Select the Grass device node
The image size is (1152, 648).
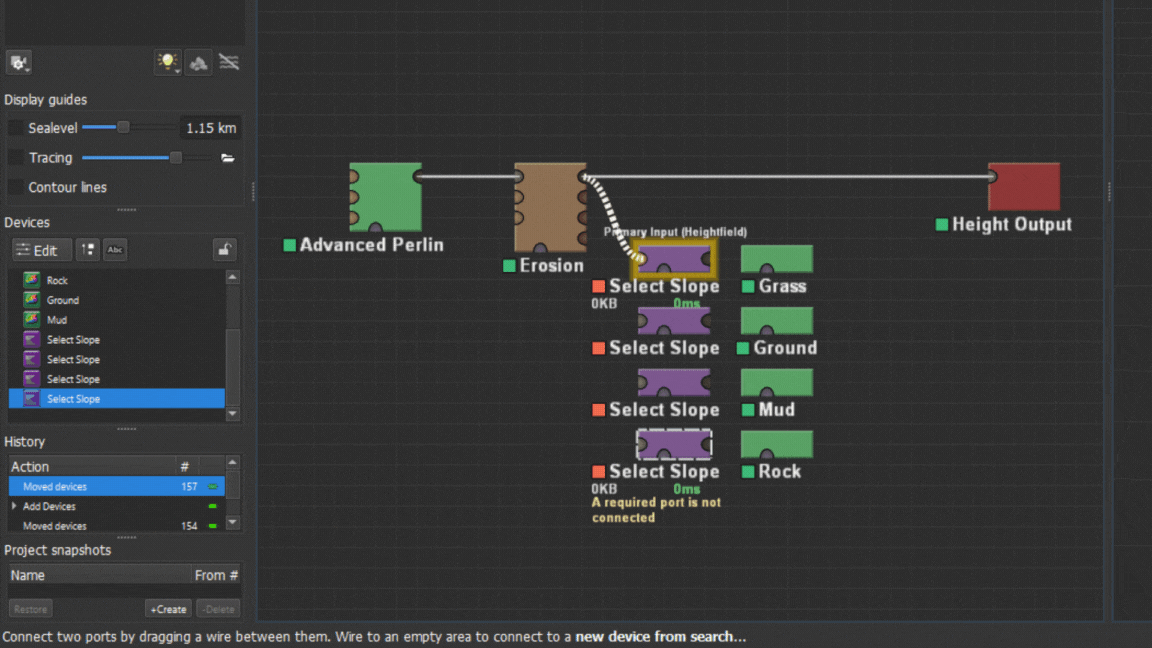[777, 259]
